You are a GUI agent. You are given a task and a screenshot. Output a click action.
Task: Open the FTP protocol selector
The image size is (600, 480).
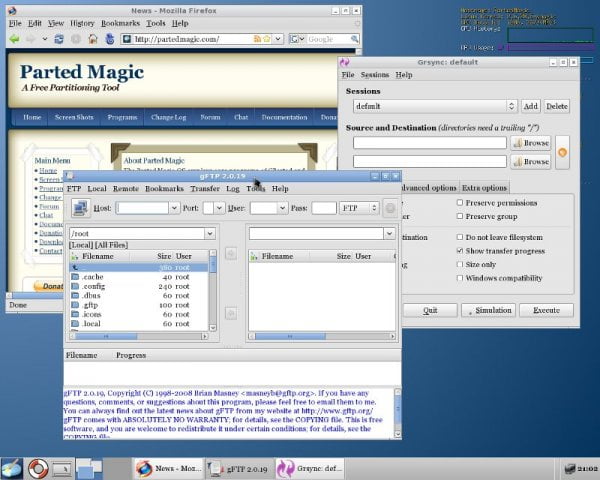[359, 208]
